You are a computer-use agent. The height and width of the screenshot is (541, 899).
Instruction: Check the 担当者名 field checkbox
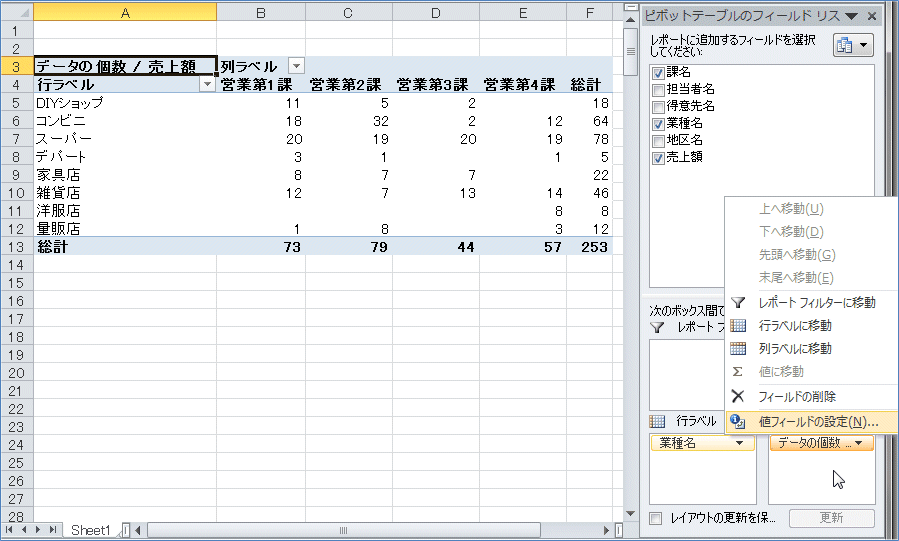click(x=658, y=90)
